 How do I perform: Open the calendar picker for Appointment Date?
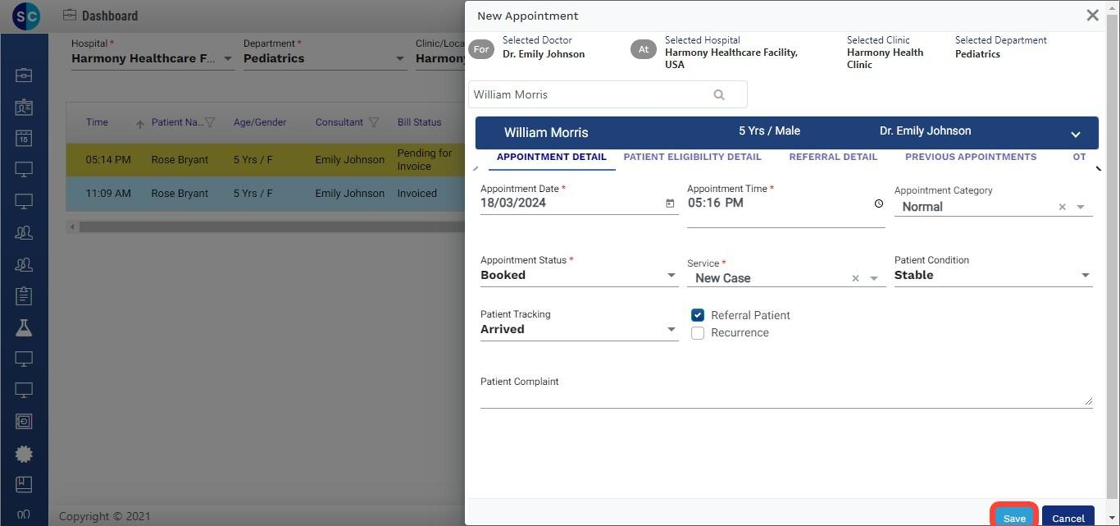click(670, 204)
